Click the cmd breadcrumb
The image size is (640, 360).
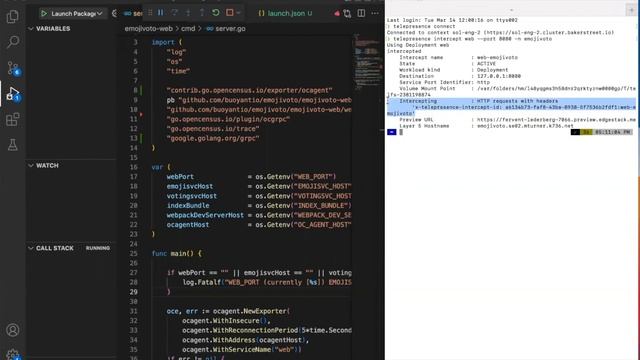click(x=188, y=29)
